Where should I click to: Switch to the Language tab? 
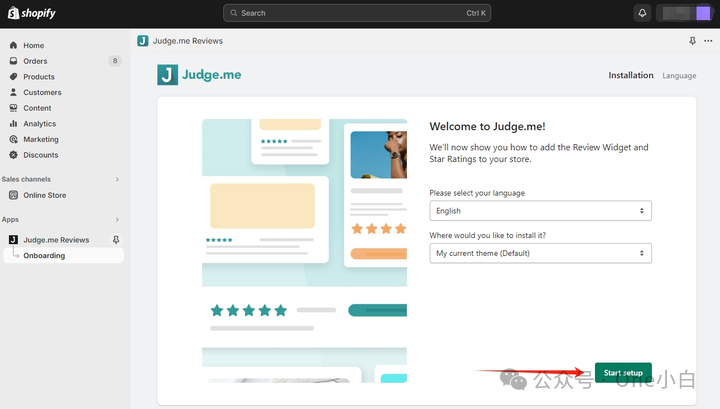[x=679, y=76]
